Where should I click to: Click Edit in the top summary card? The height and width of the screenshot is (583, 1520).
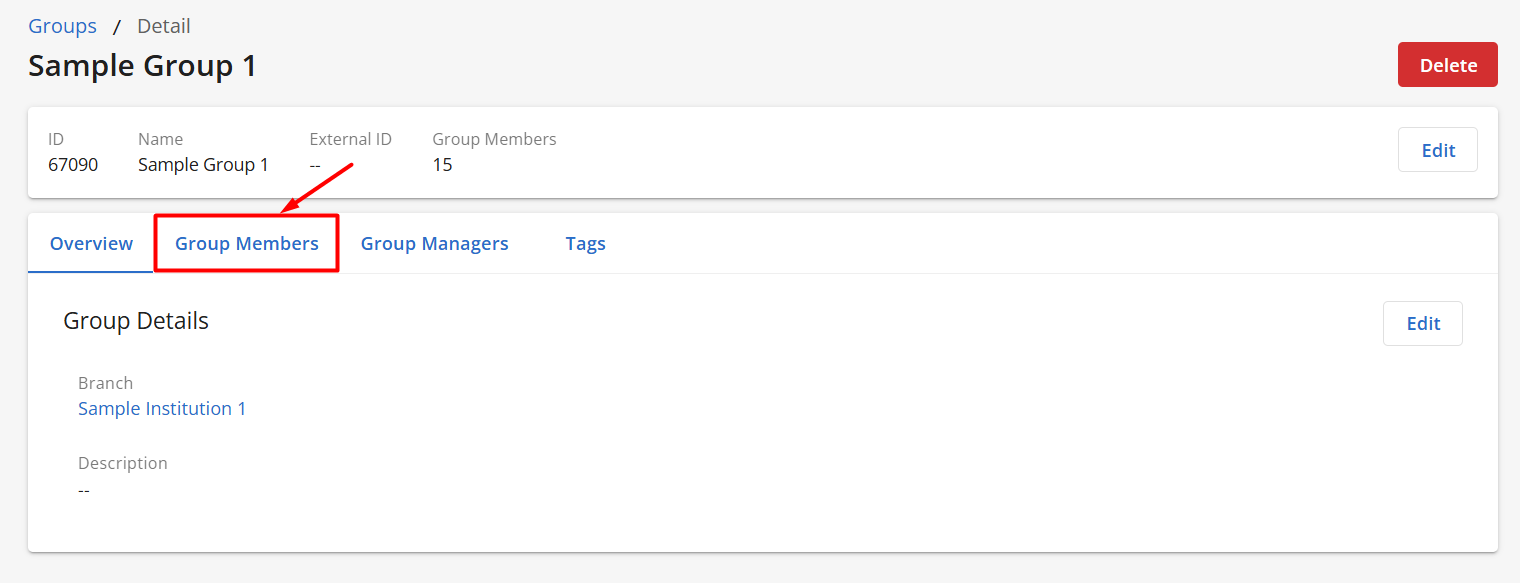1437,150
